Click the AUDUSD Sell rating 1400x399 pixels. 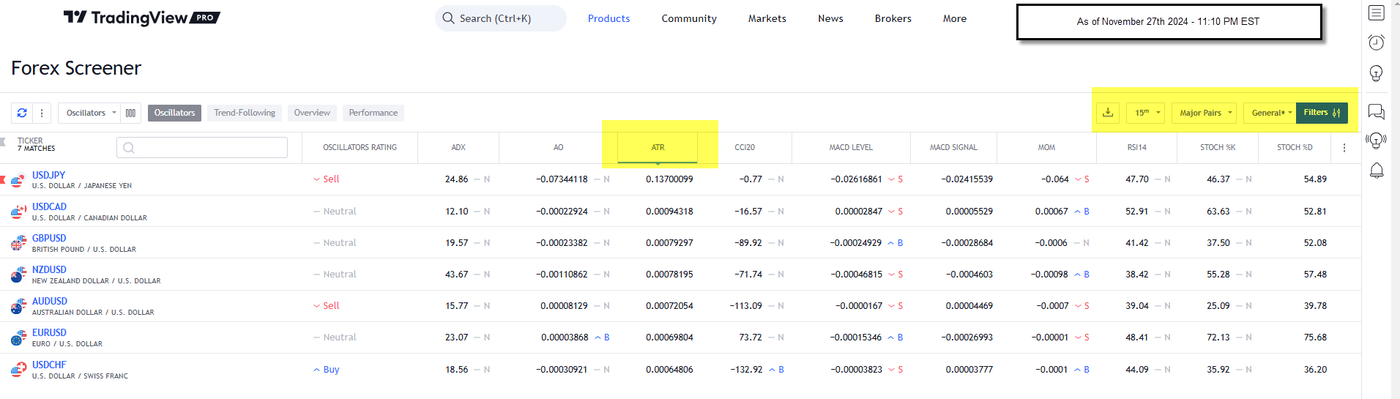pyautogui.click(x=326, y=306)
